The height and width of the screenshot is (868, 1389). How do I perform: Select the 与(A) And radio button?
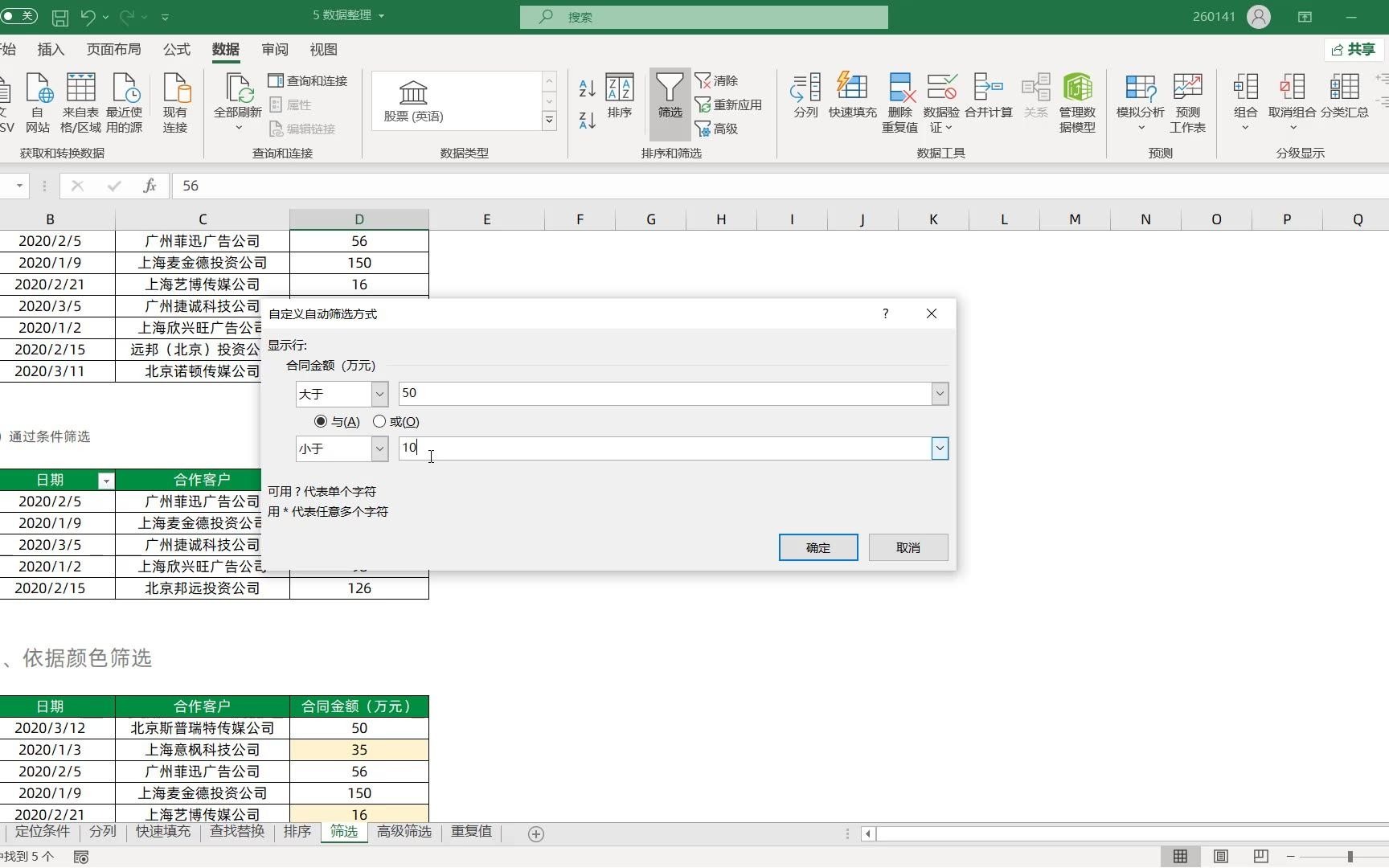click(x=321, y=421)
